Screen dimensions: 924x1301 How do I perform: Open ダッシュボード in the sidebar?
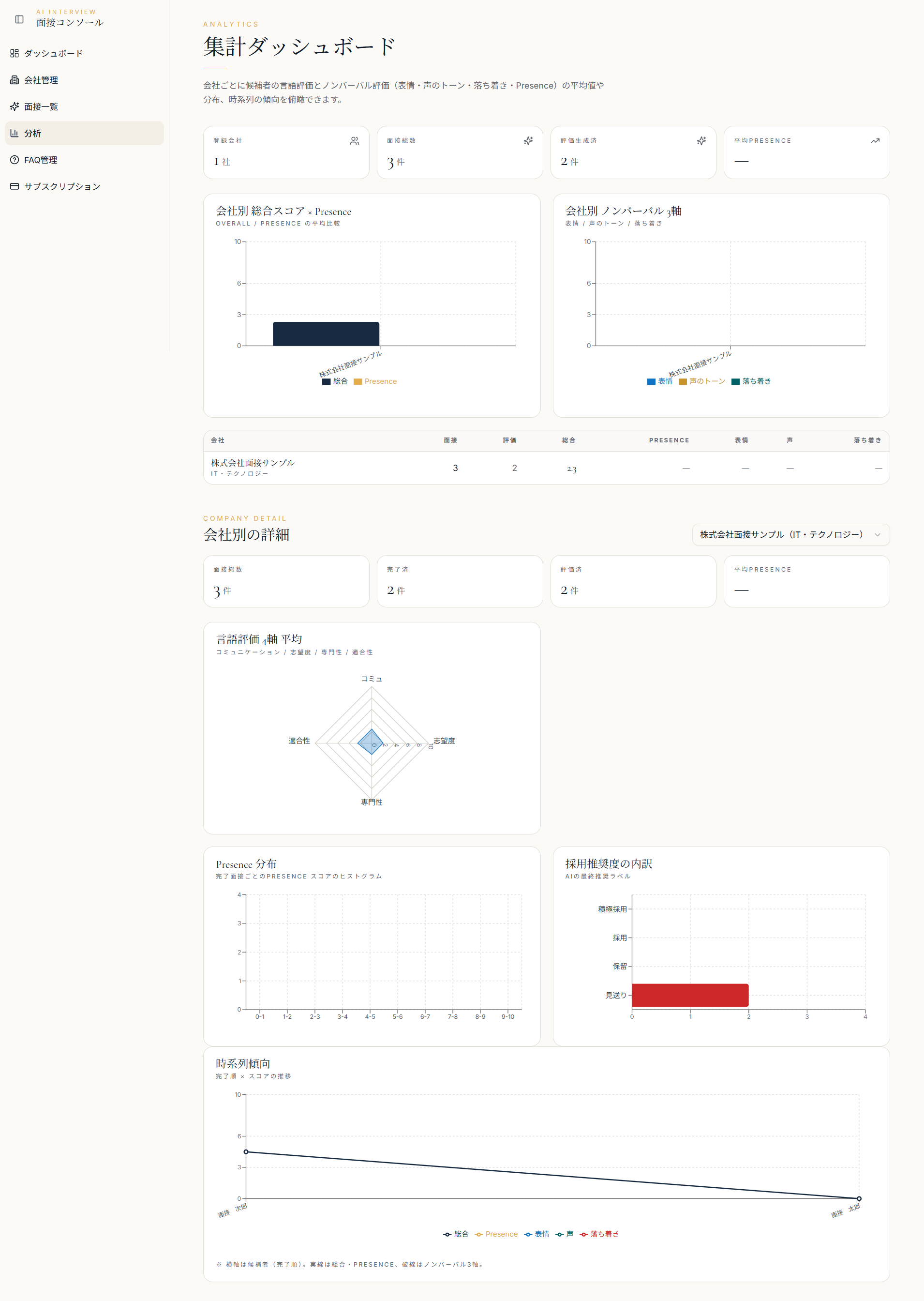[84, 54]
